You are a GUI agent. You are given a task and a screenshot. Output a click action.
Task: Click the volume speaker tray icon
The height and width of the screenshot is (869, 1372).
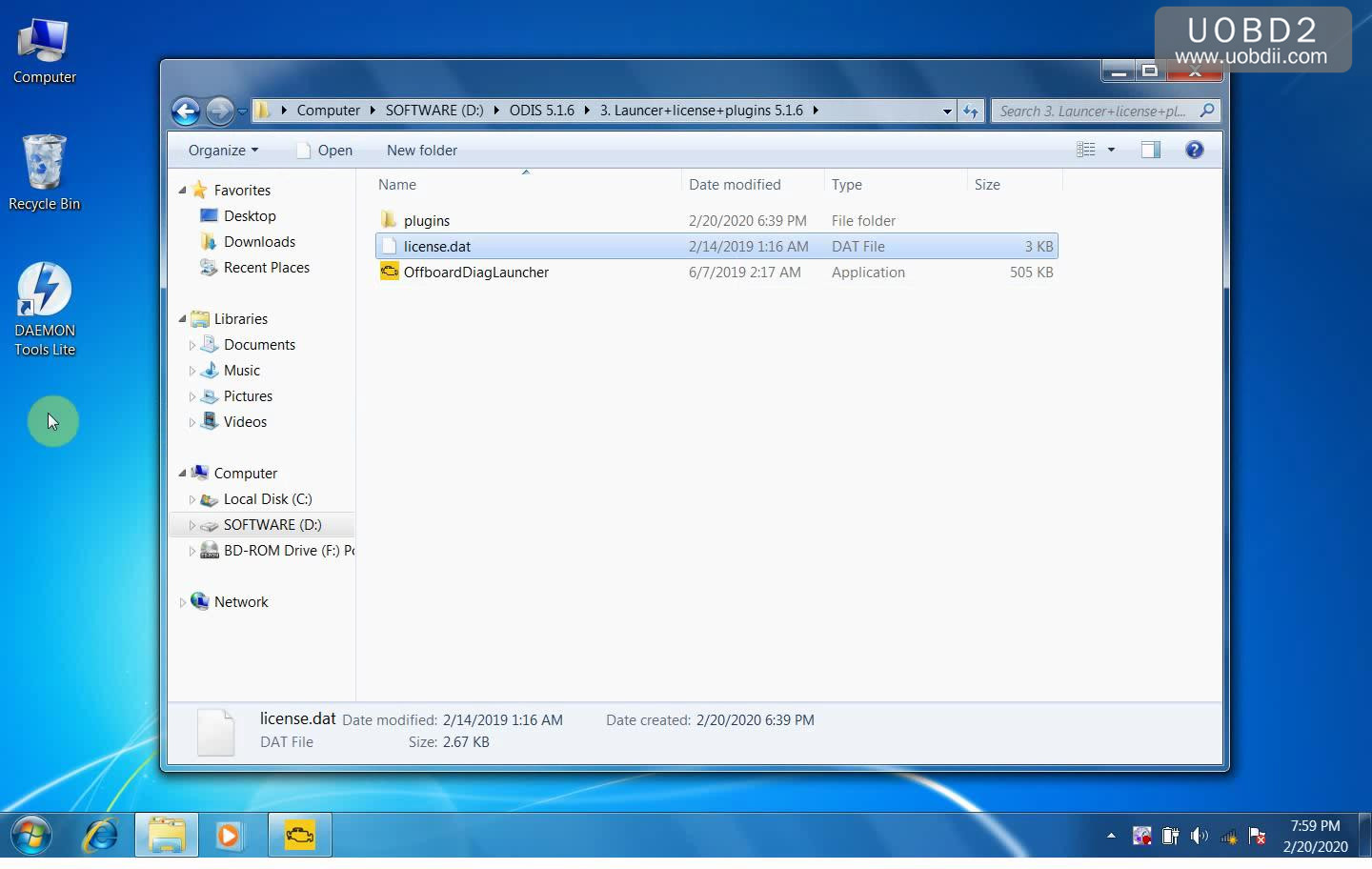coord(1199,837)
